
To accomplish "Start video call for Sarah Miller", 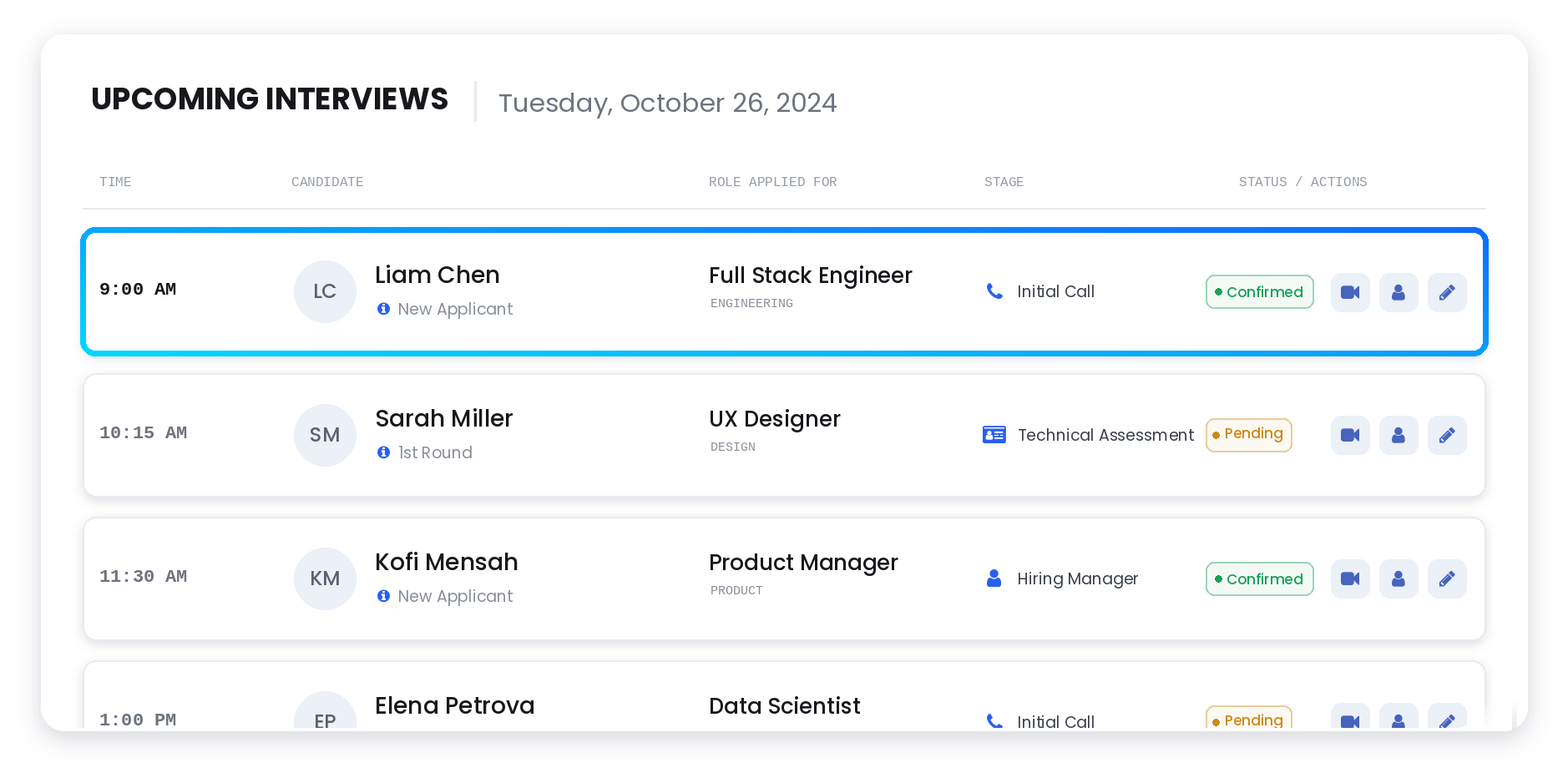I will point(1350,435).
